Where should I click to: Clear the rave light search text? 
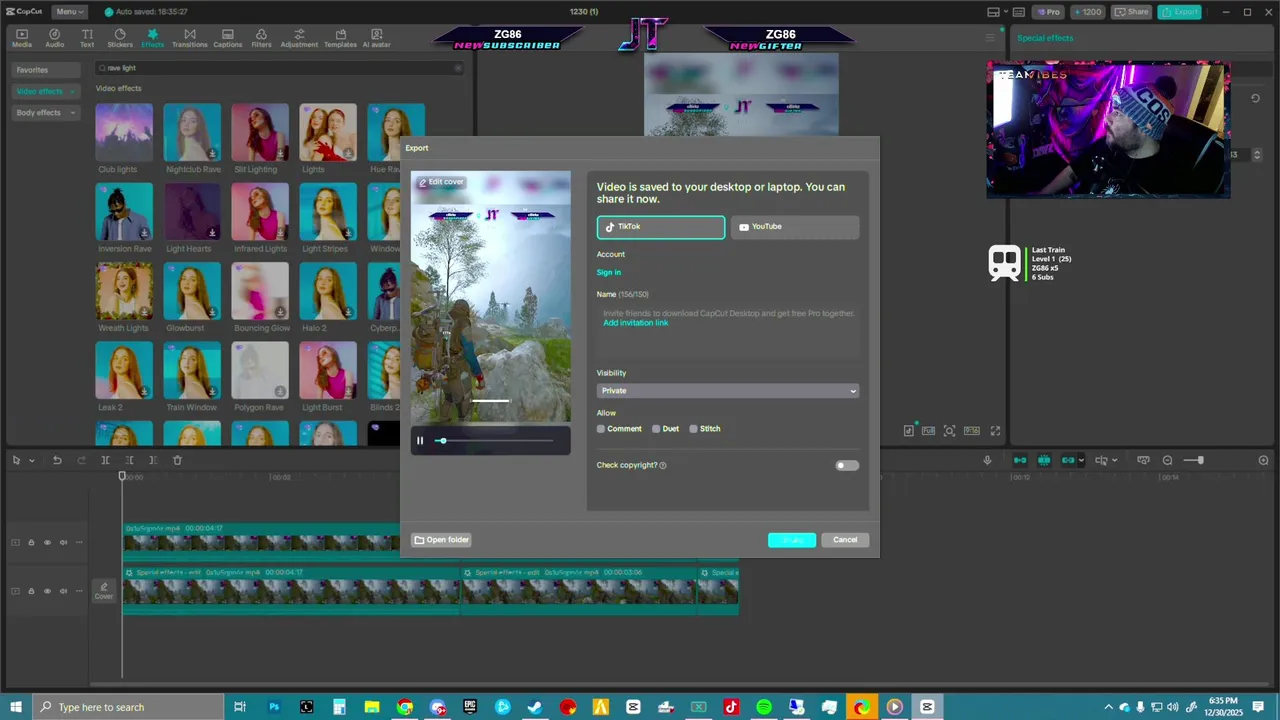click(458, 68)
